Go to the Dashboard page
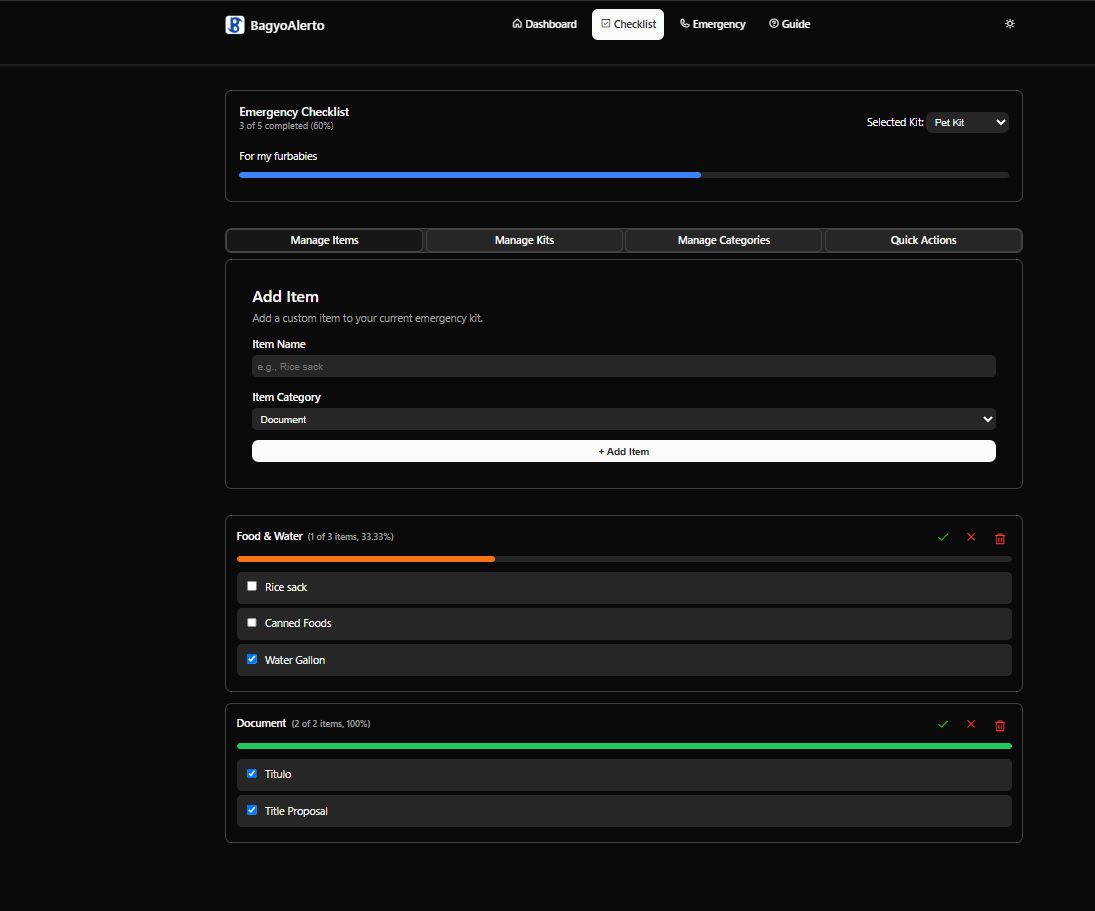This screenshot has width=1095, height=911. tap(545, 24)
